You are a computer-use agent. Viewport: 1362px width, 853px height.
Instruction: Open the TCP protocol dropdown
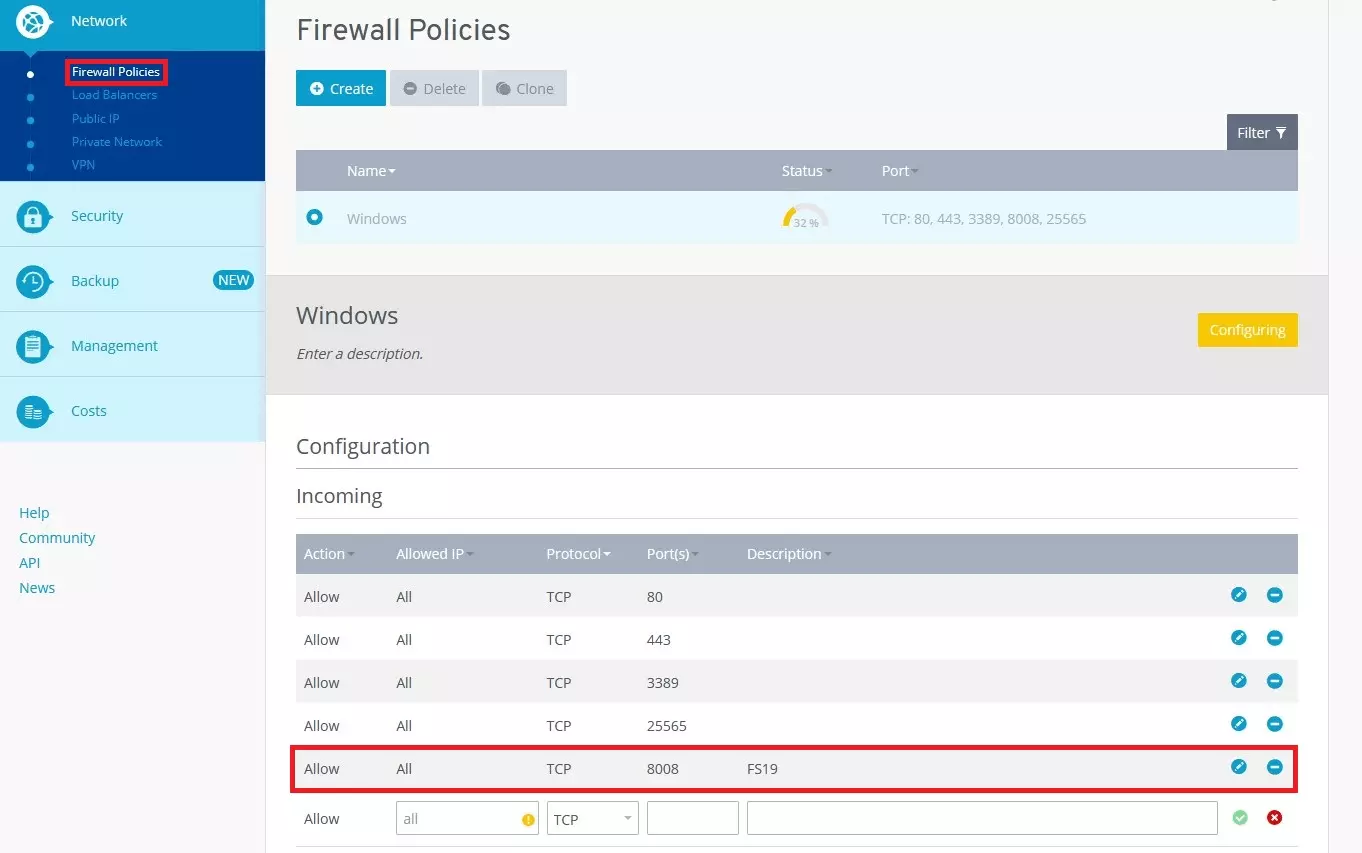592,819
